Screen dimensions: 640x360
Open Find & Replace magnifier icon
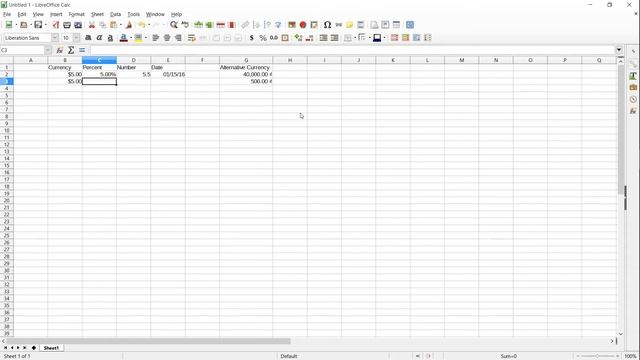[x=174, y=25]
